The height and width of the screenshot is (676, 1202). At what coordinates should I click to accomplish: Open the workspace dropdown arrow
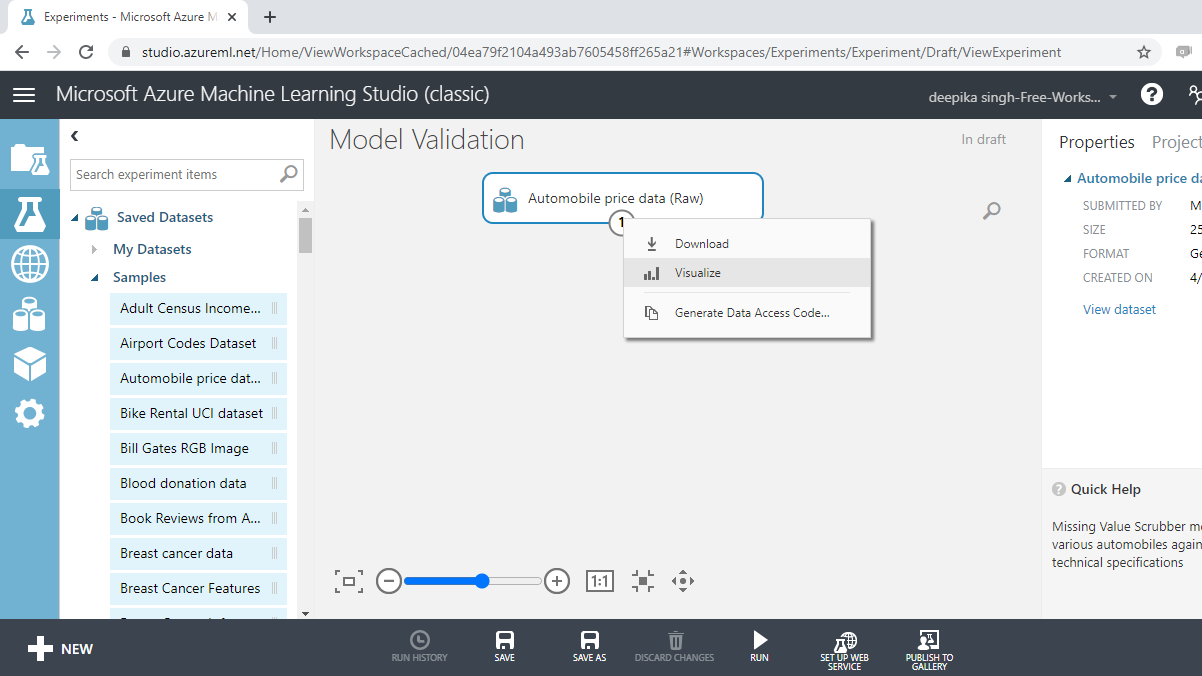[x=1113, y=97]
